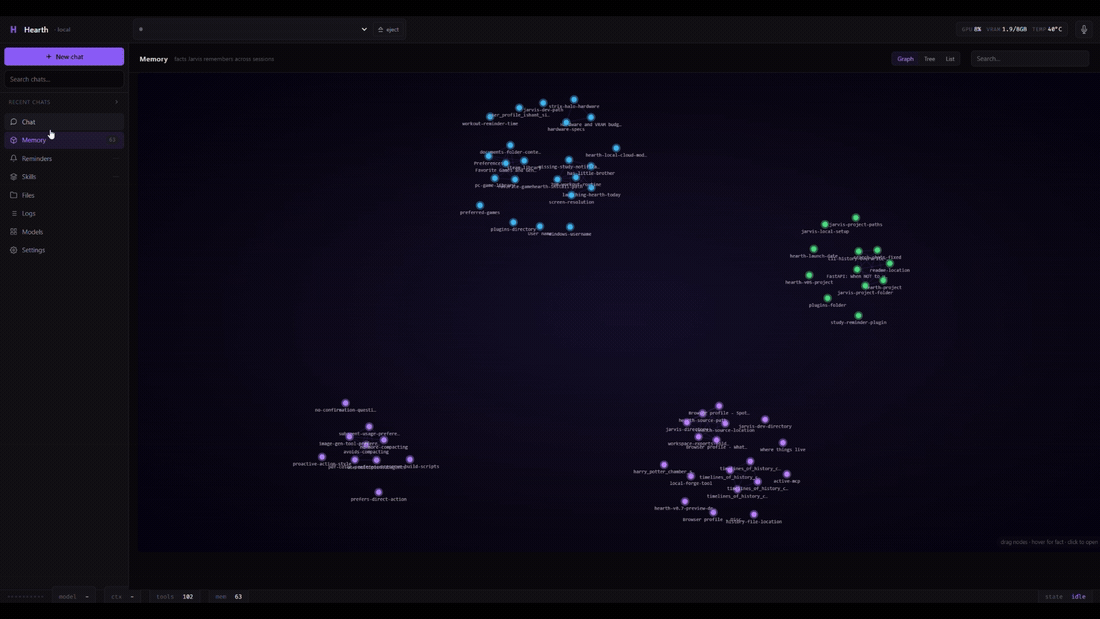1100x619 pixels.
Task: Click the mem 63 status indicator
Action: coord(229,597)
